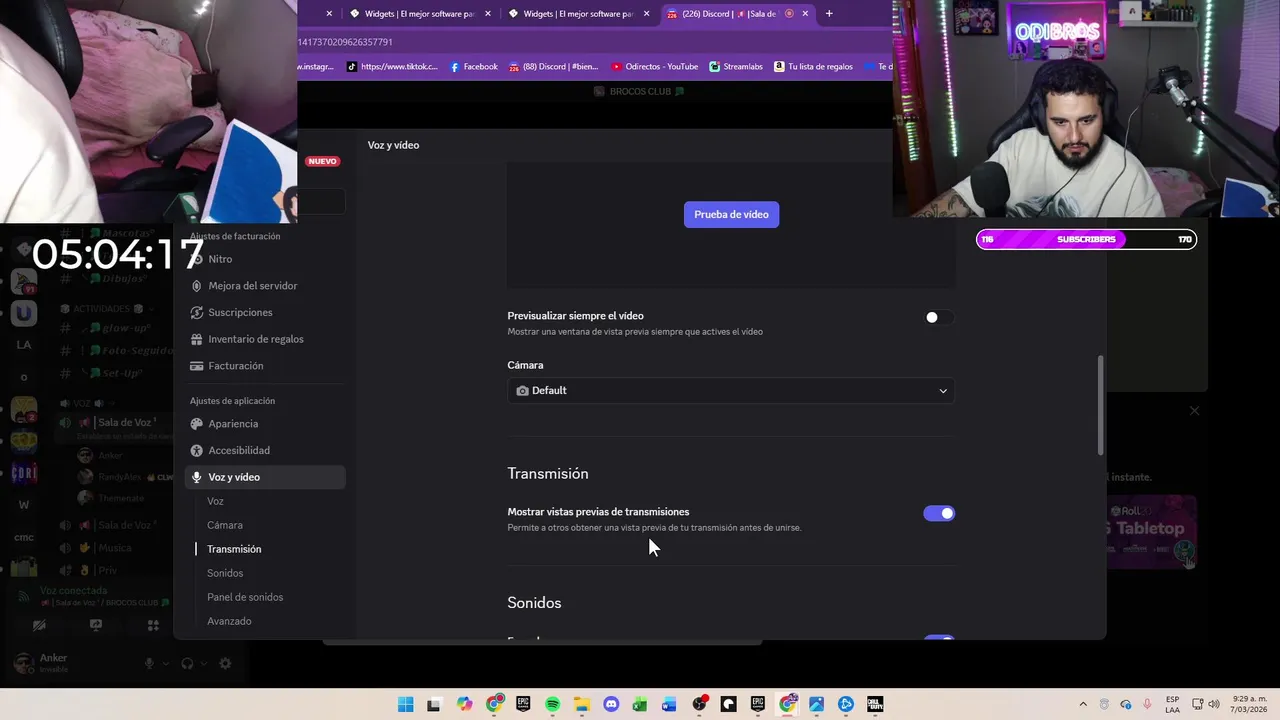Open Copilot from taskbar
Screen dimensions: 1280x720
tap(464, 704)
